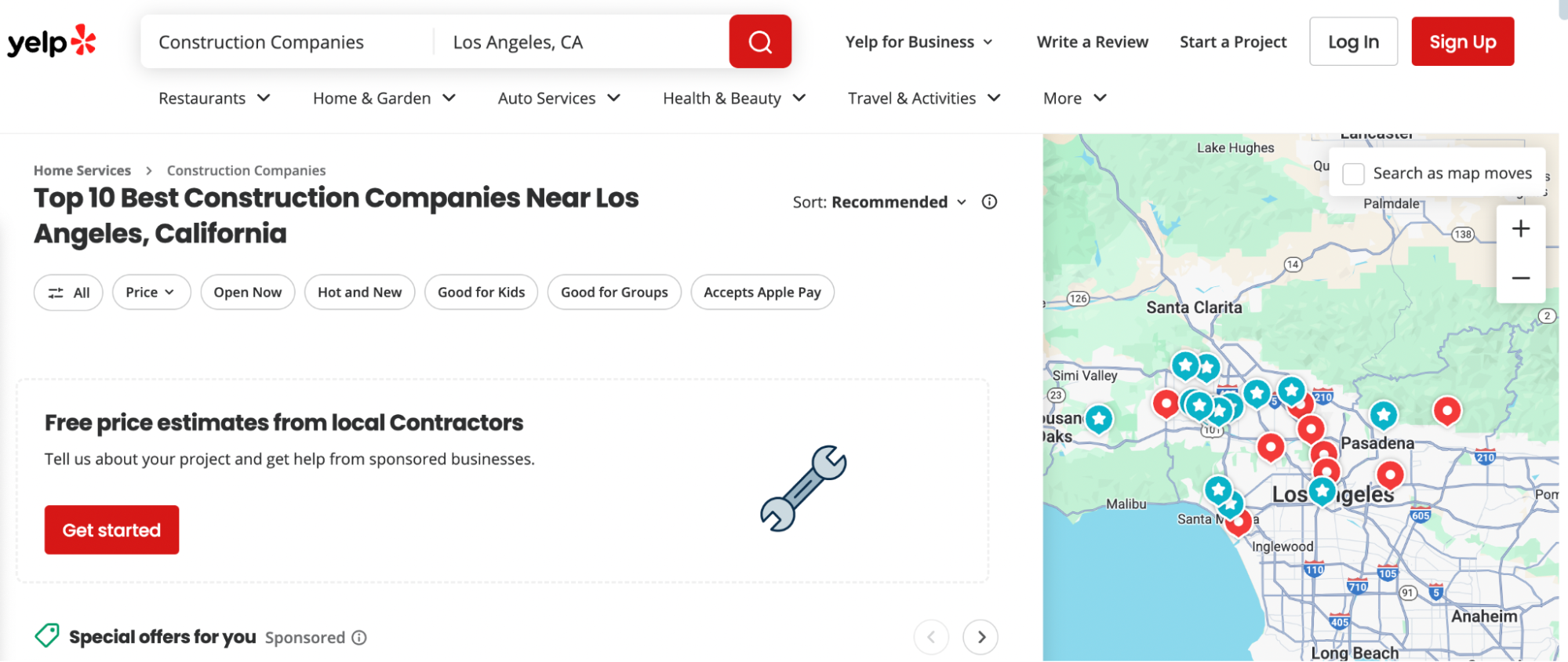Open the Price filter dropdown
The image size is (1568, 662).
coord(151,293)
